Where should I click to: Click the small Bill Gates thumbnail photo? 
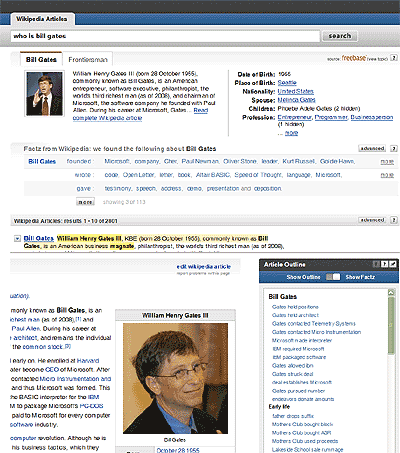coord(44,94)
